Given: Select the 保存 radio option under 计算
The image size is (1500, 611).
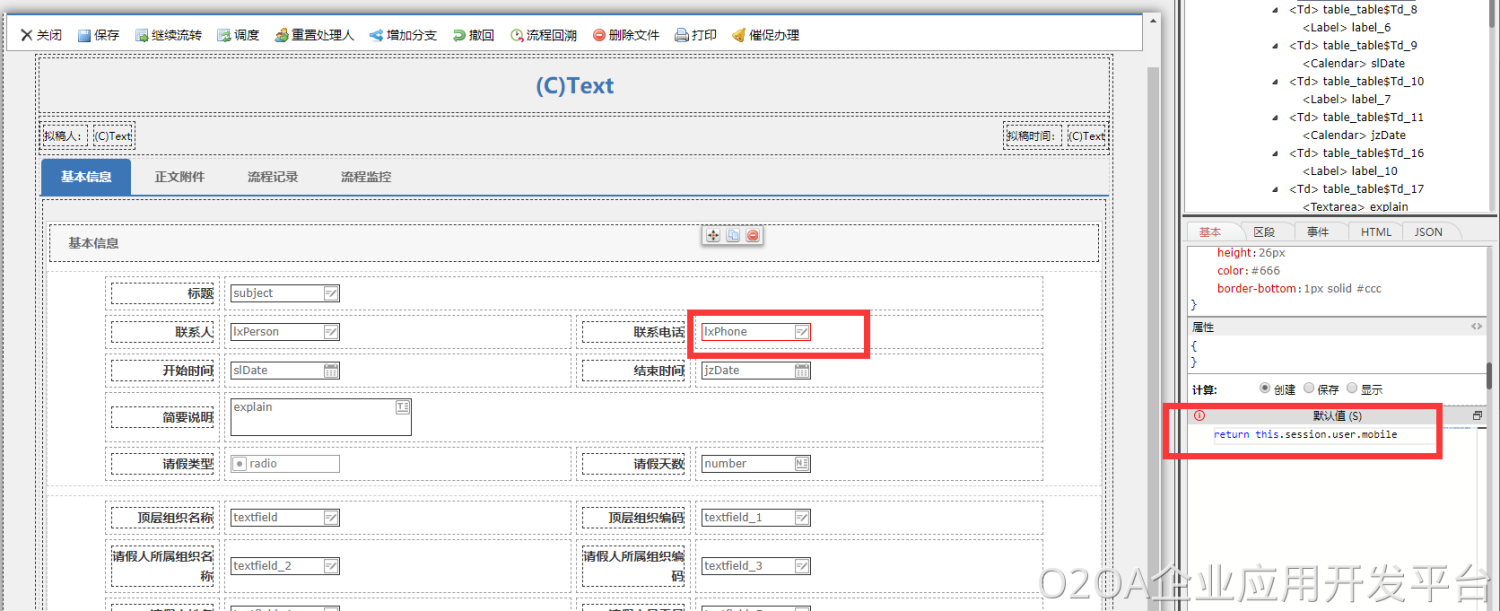Looking at the screenshot, I should click(x=1309, y=389).
